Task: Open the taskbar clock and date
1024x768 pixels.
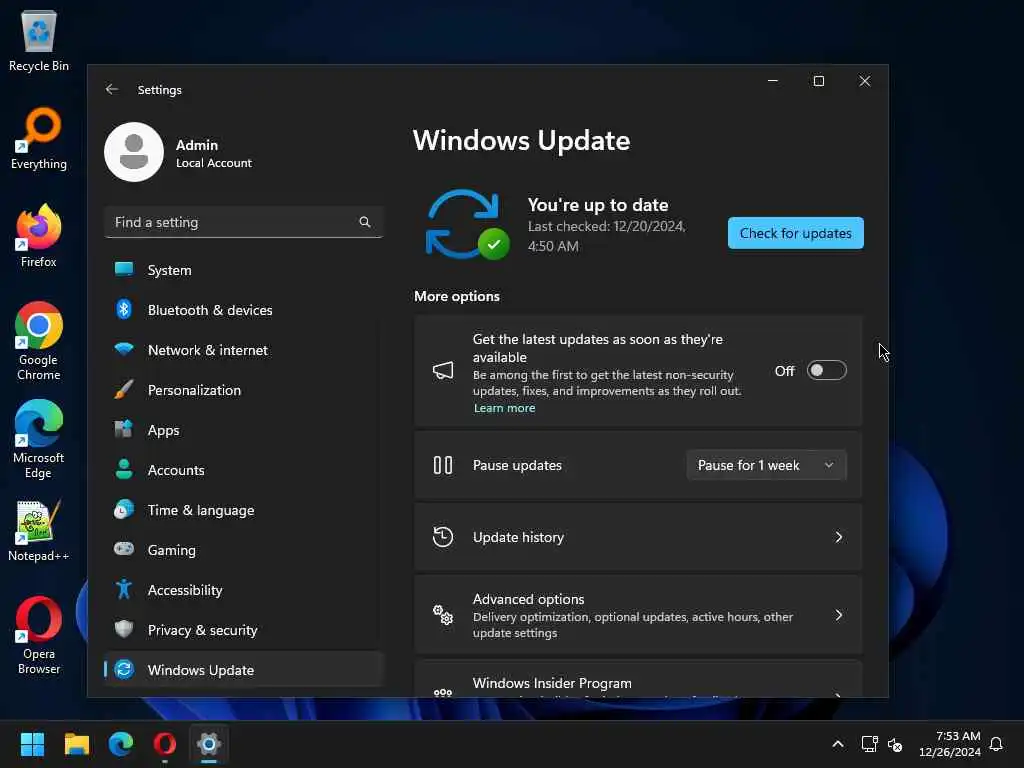Action: coord(950,744)
